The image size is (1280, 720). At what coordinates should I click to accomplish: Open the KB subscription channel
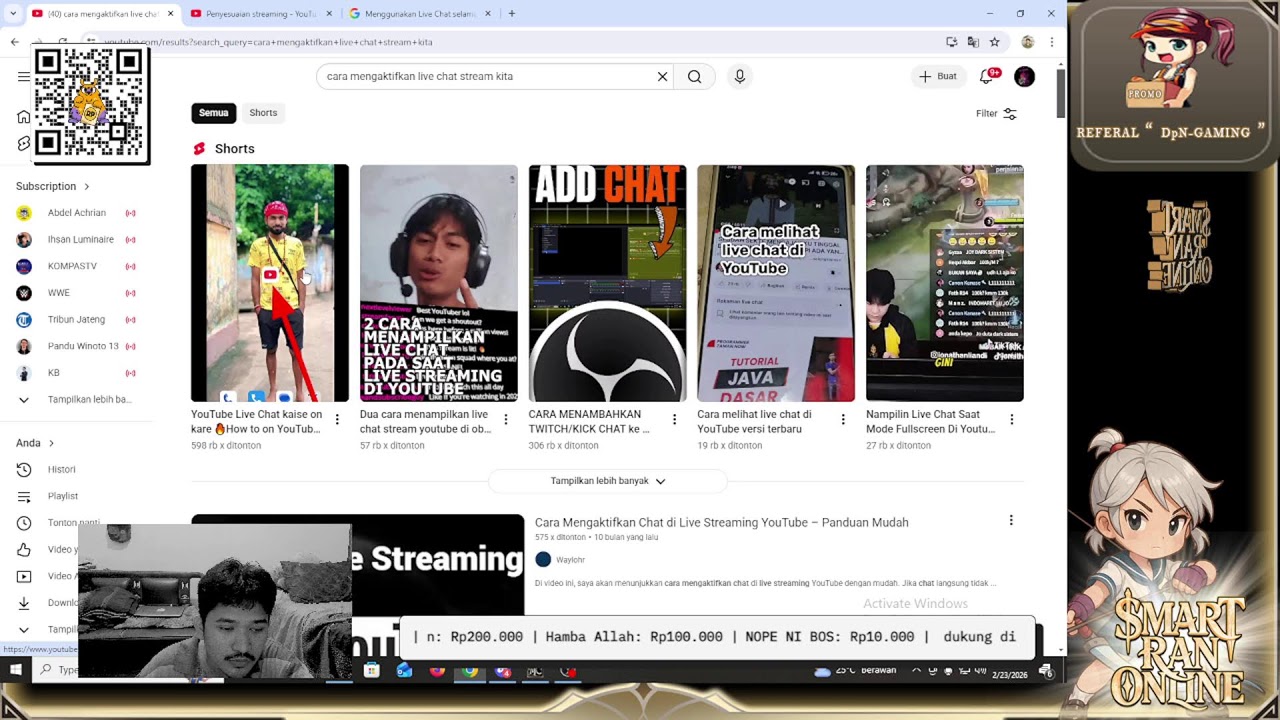(53, 373)
